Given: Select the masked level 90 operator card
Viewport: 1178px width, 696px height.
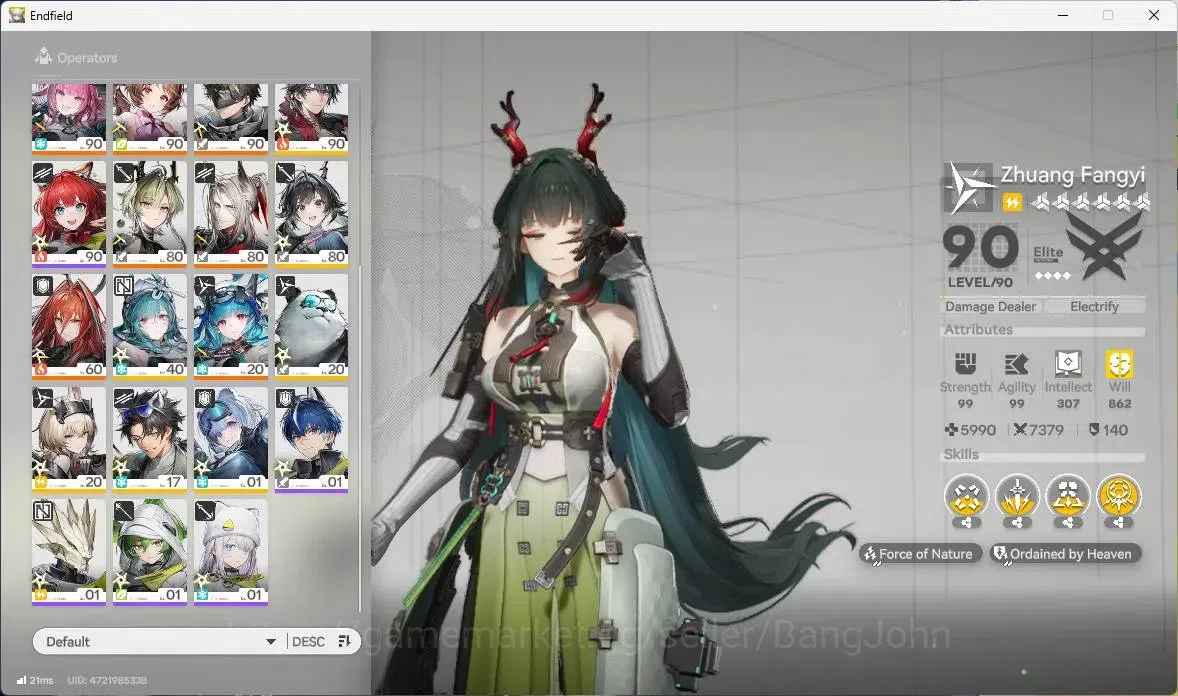Looking at the screenshot, I should tap(231, 118).
